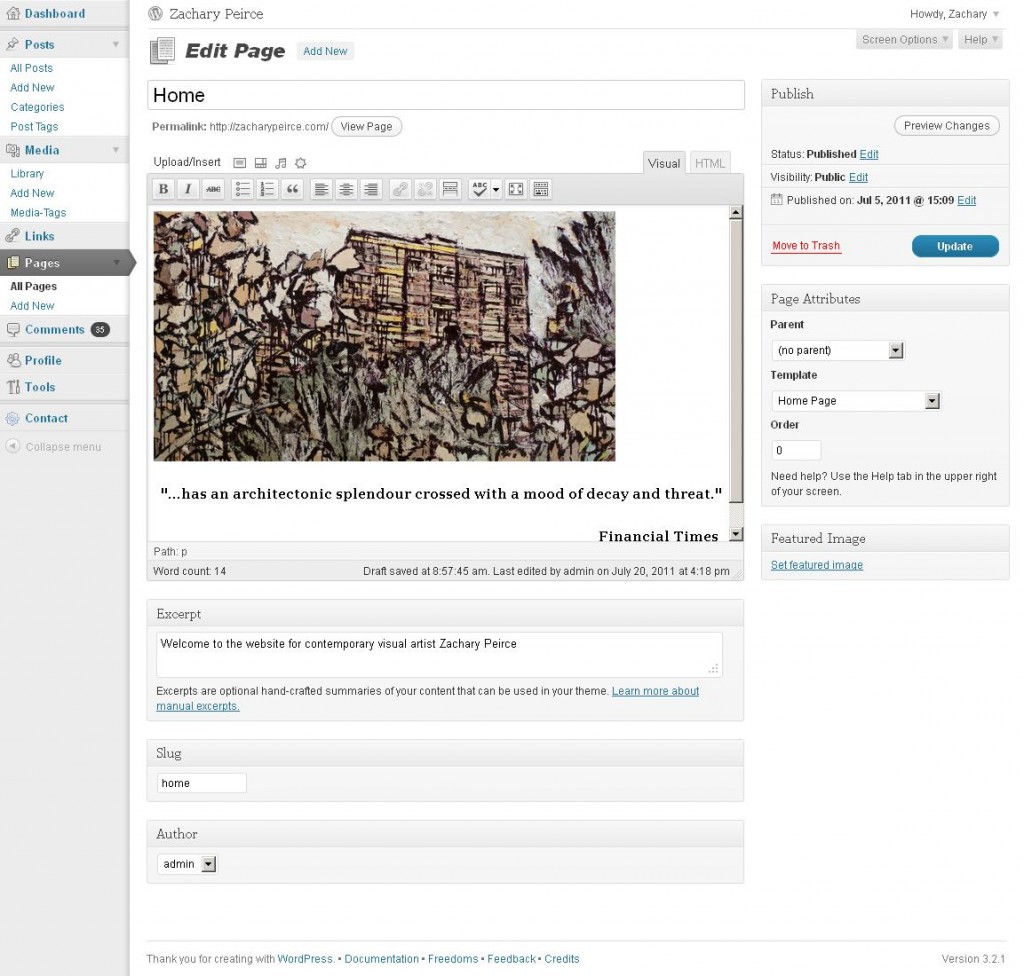
Task: Insert the More tag
Action: [x=450, y=189]
